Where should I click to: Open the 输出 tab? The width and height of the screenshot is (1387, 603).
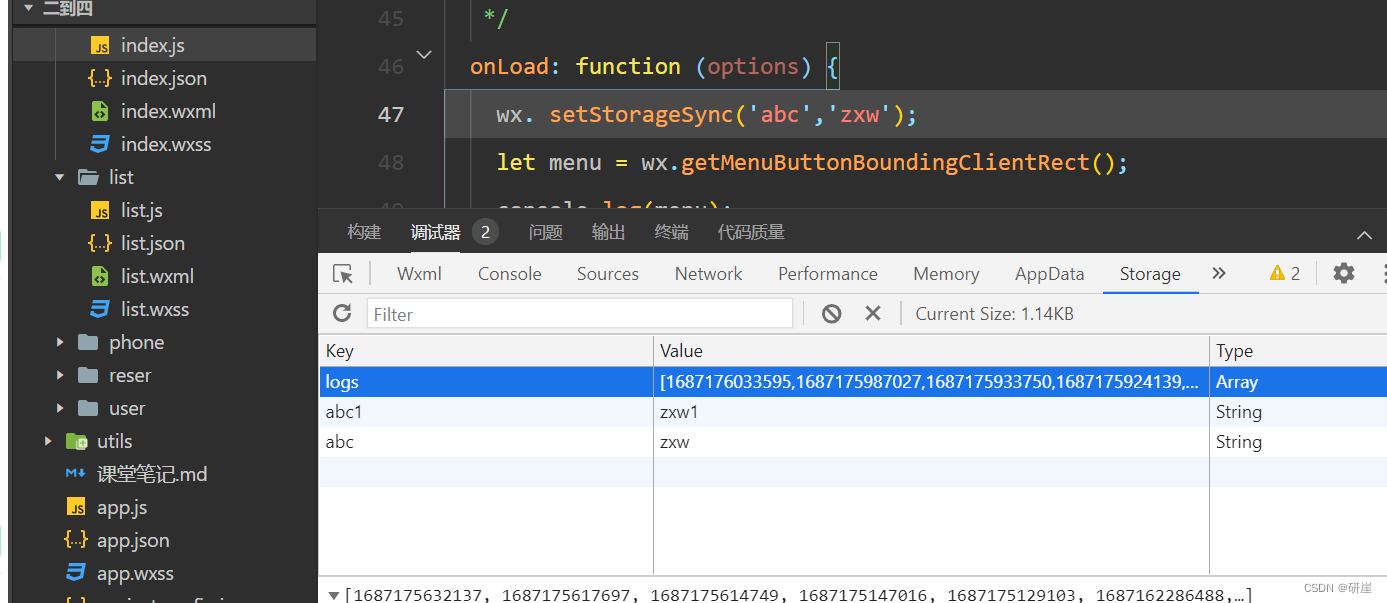609,232
